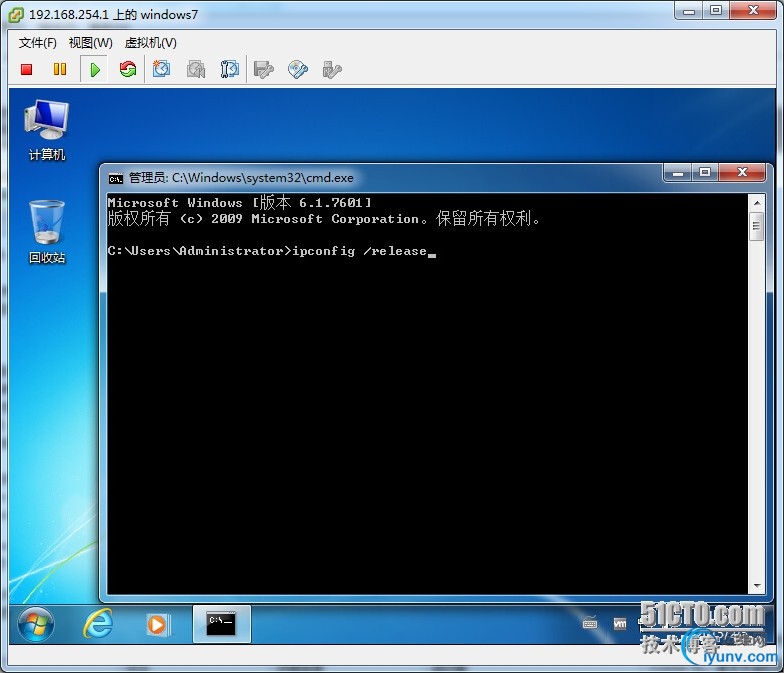Viewport: 784px width, 673px height.
Task: Click the red Power Off stop icon
Action: (x=26, y=70)
